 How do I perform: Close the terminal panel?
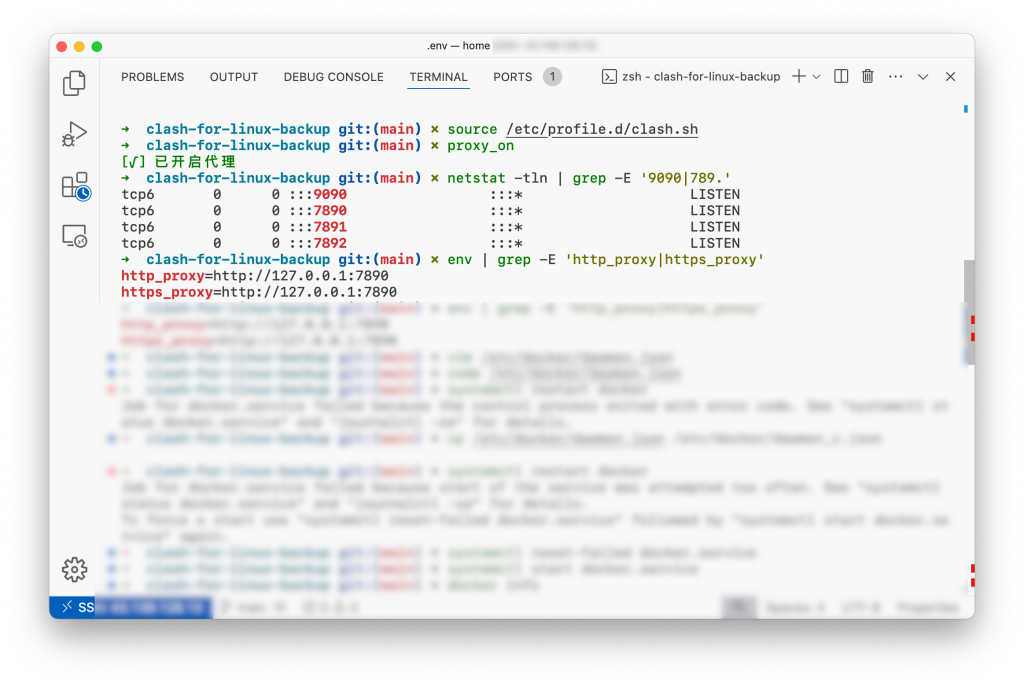click(950, 77)
